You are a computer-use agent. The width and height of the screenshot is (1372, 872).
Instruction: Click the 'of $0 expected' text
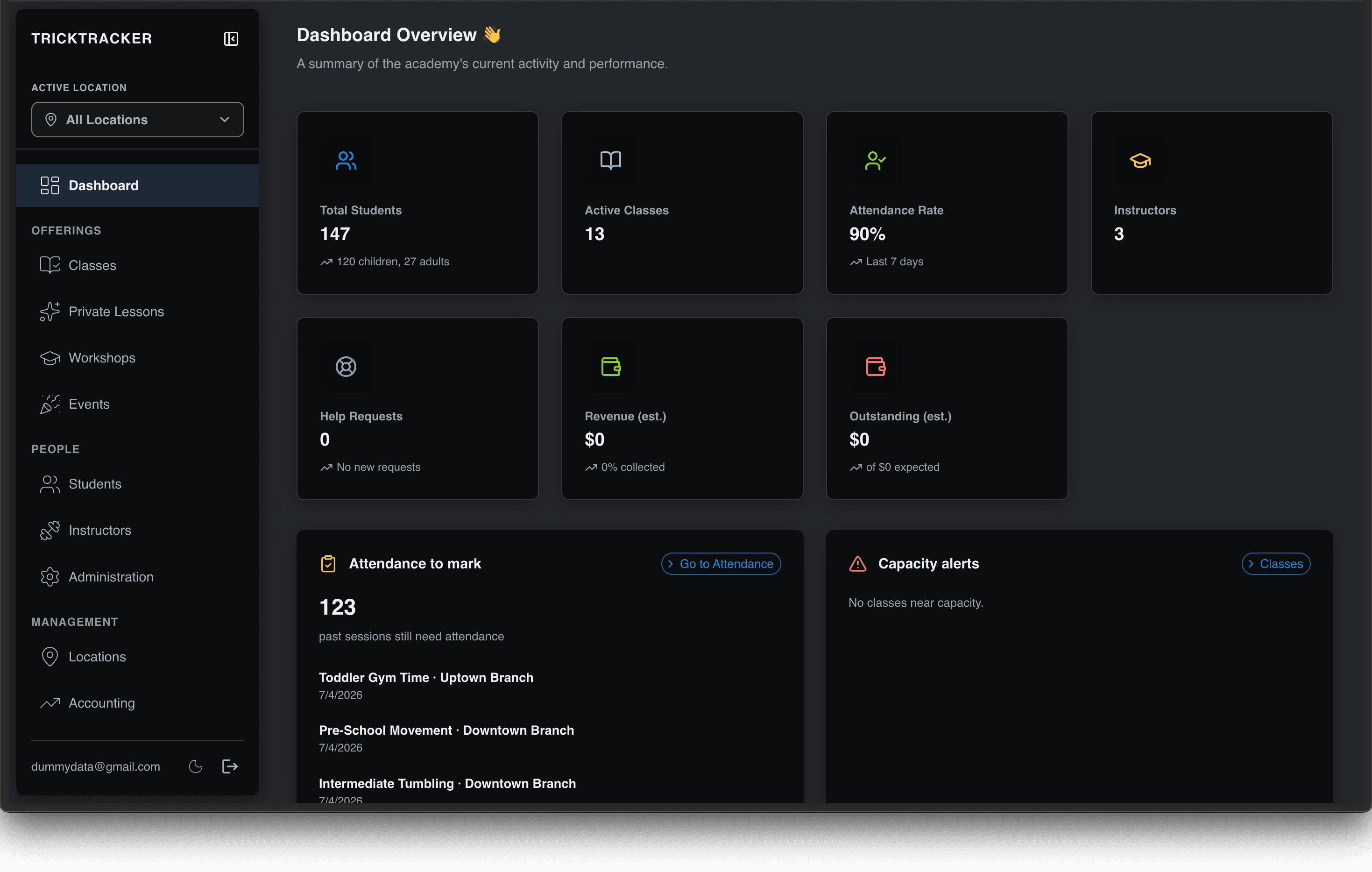pos(903,467)
